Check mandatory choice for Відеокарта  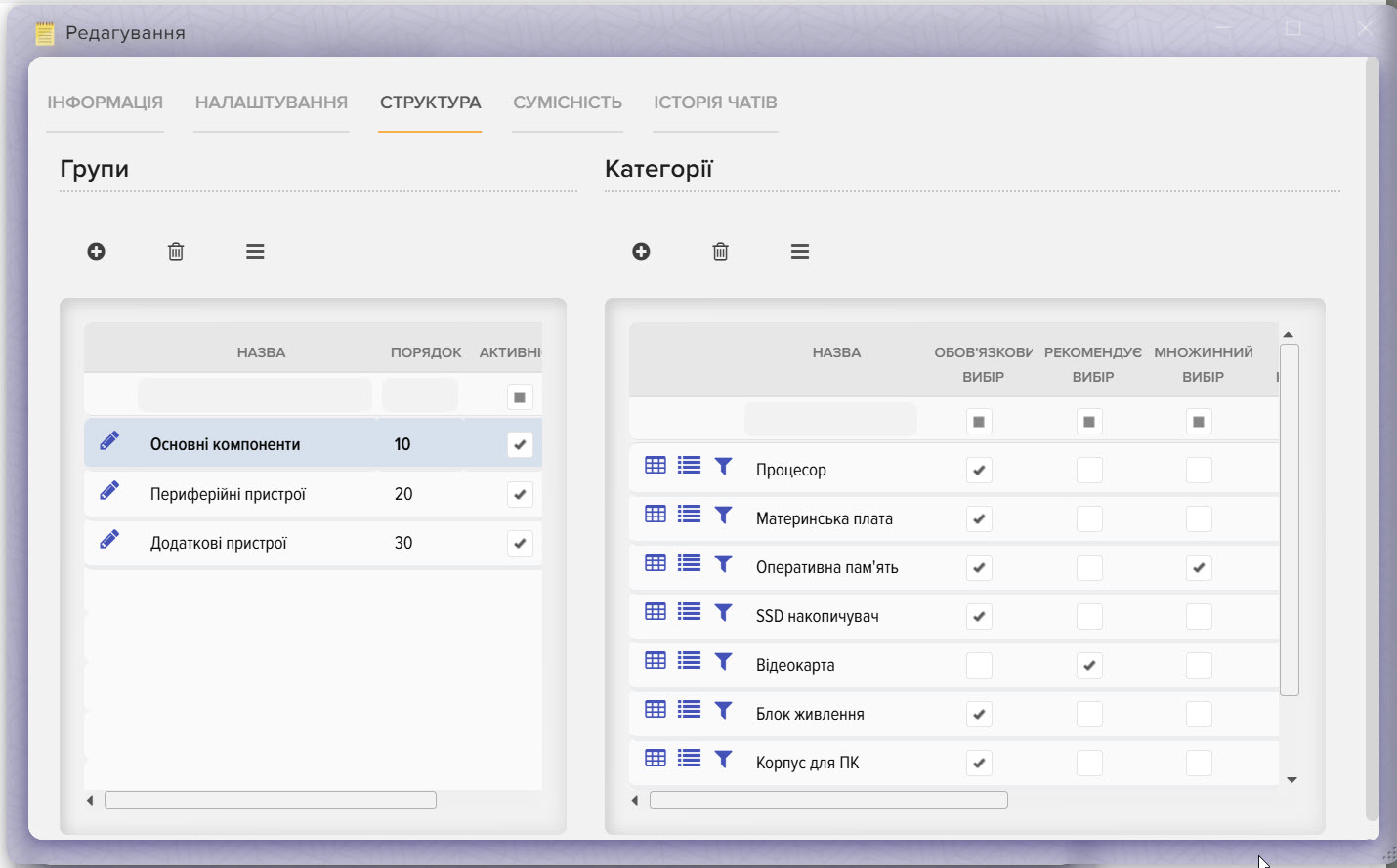(x=979, y=666)
